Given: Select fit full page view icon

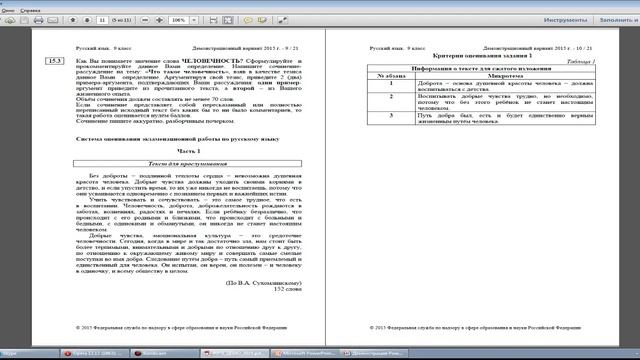Looking at the screenshot, I should pyautogui.click(x=228, y=20).
